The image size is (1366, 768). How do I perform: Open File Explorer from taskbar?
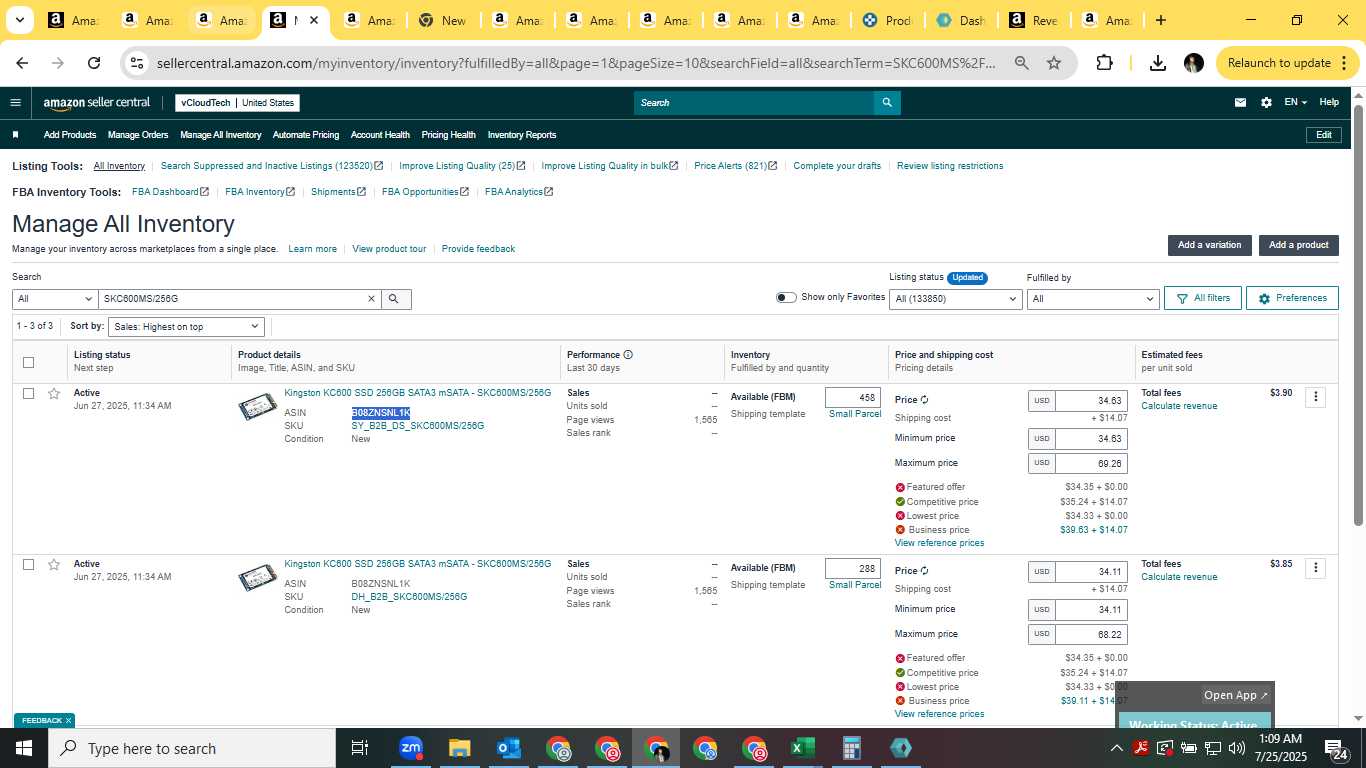pyautogui.click(x=459, y=748)
